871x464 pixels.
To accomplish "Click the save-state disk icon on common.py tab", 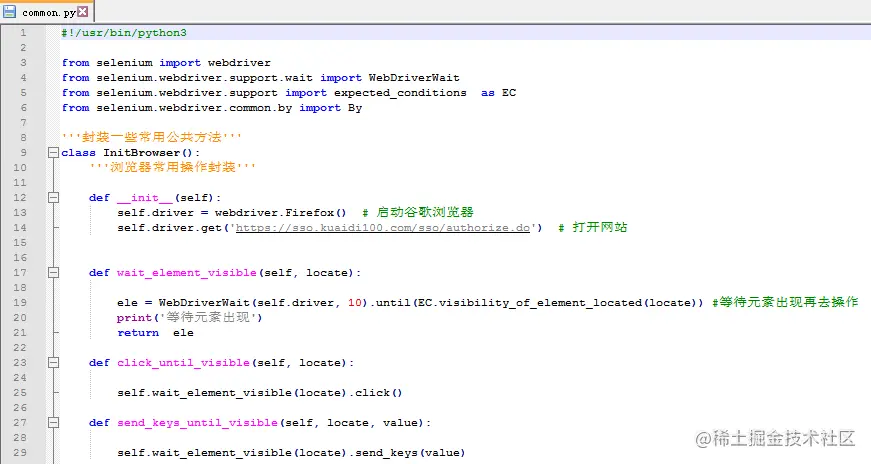I will tap(9, 11).
